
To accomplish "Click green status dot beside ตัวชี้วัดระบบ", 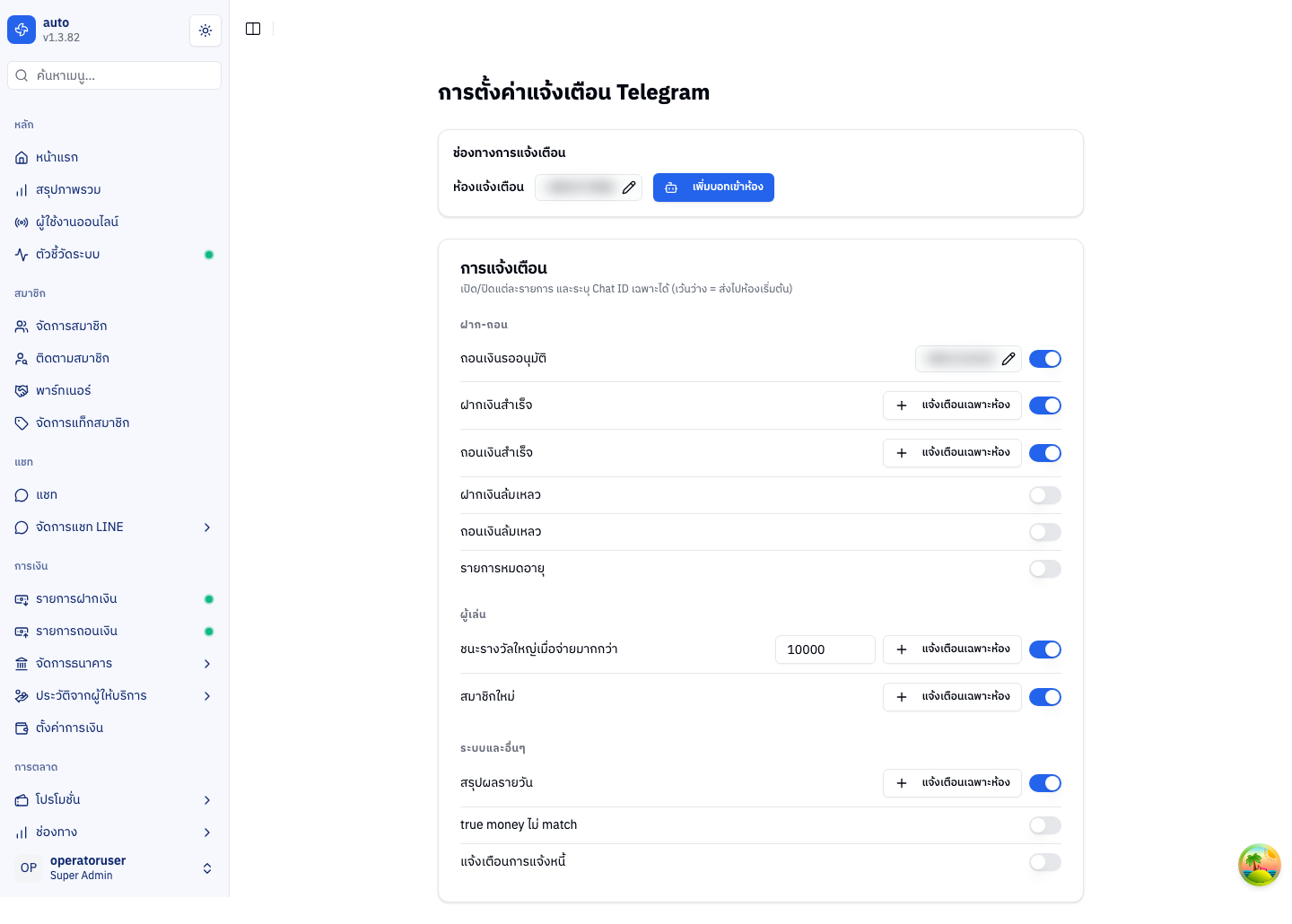I will [209, 255].
